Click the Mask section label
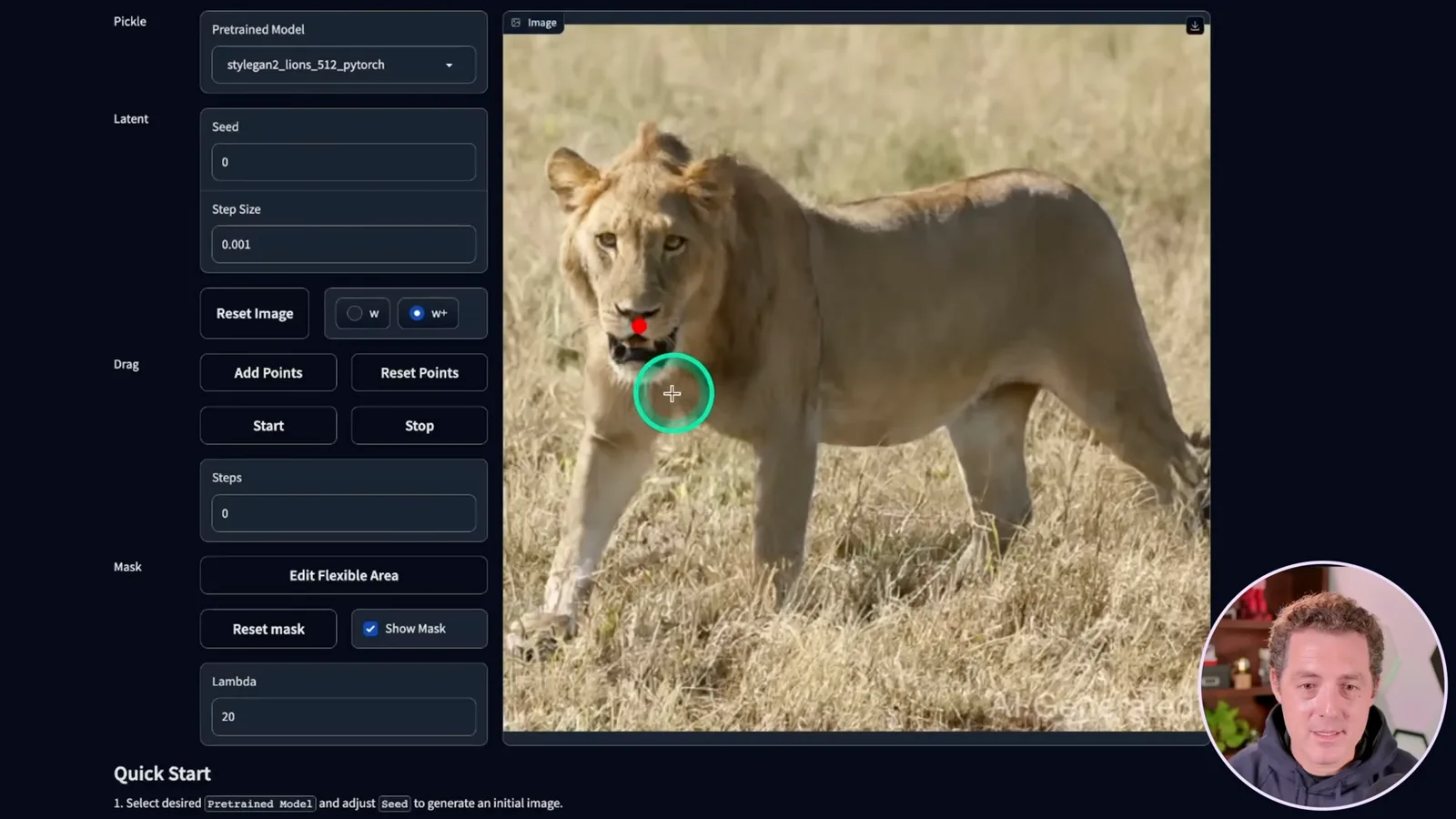1456x819 pixels. coord(127,567)
